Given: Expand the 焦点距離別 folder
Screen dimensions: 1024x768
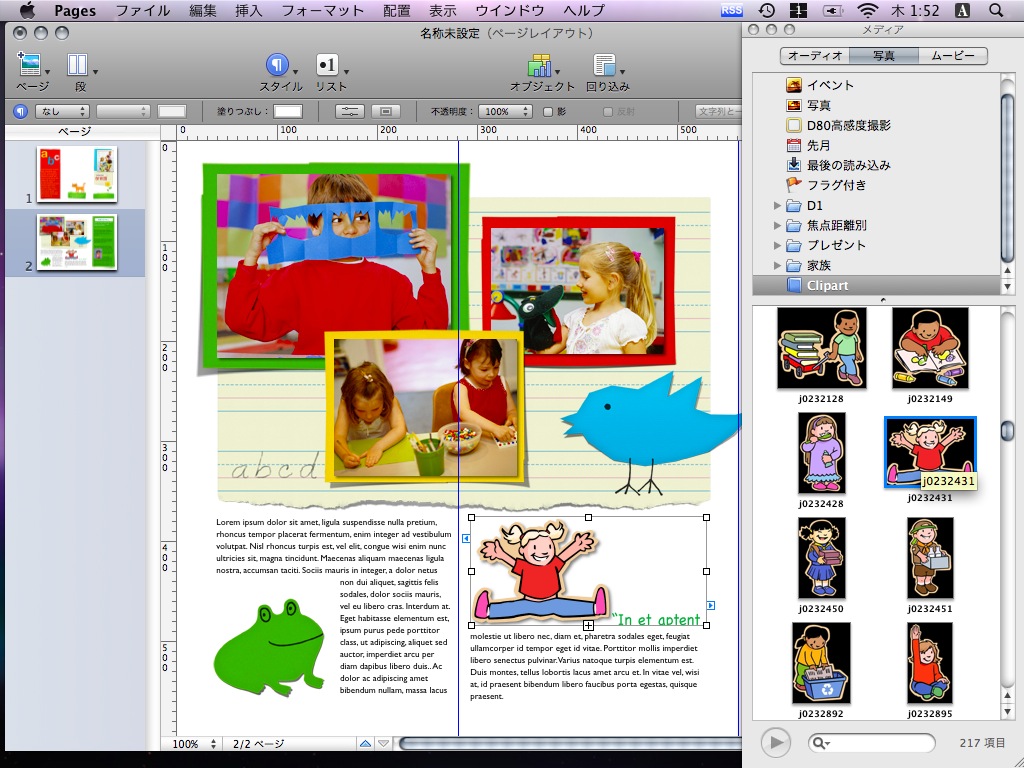Looking at the screenshot, I should click(776, 225).
